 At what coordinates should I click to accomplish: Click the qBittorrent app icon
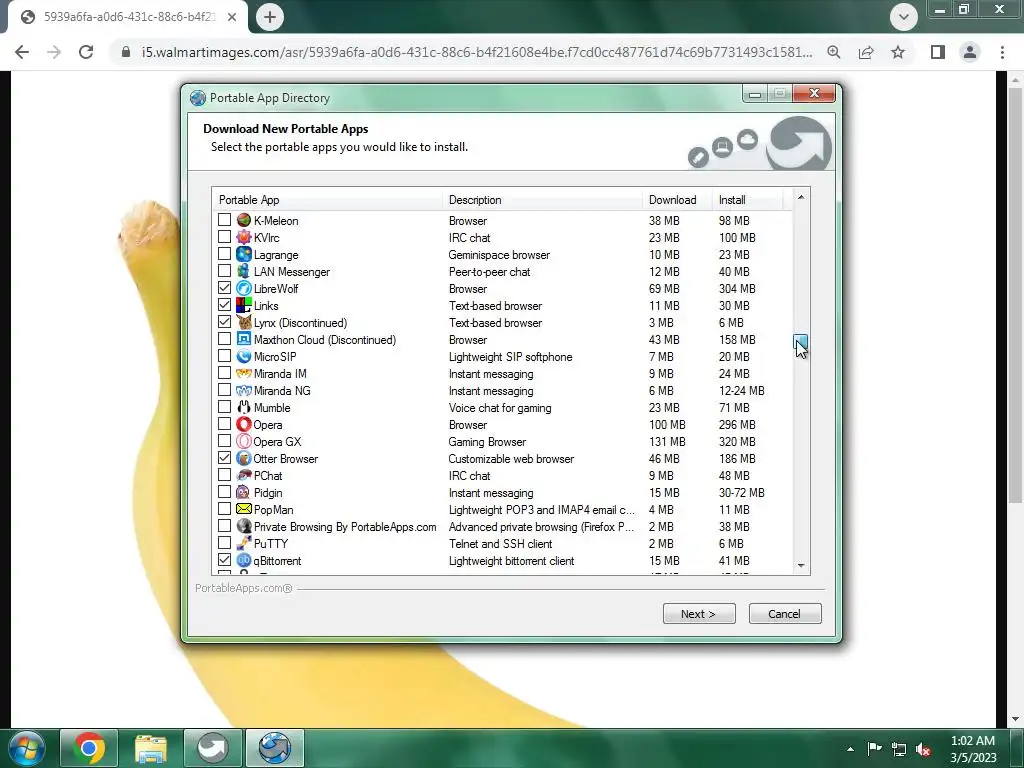click(x=244, y=560)
